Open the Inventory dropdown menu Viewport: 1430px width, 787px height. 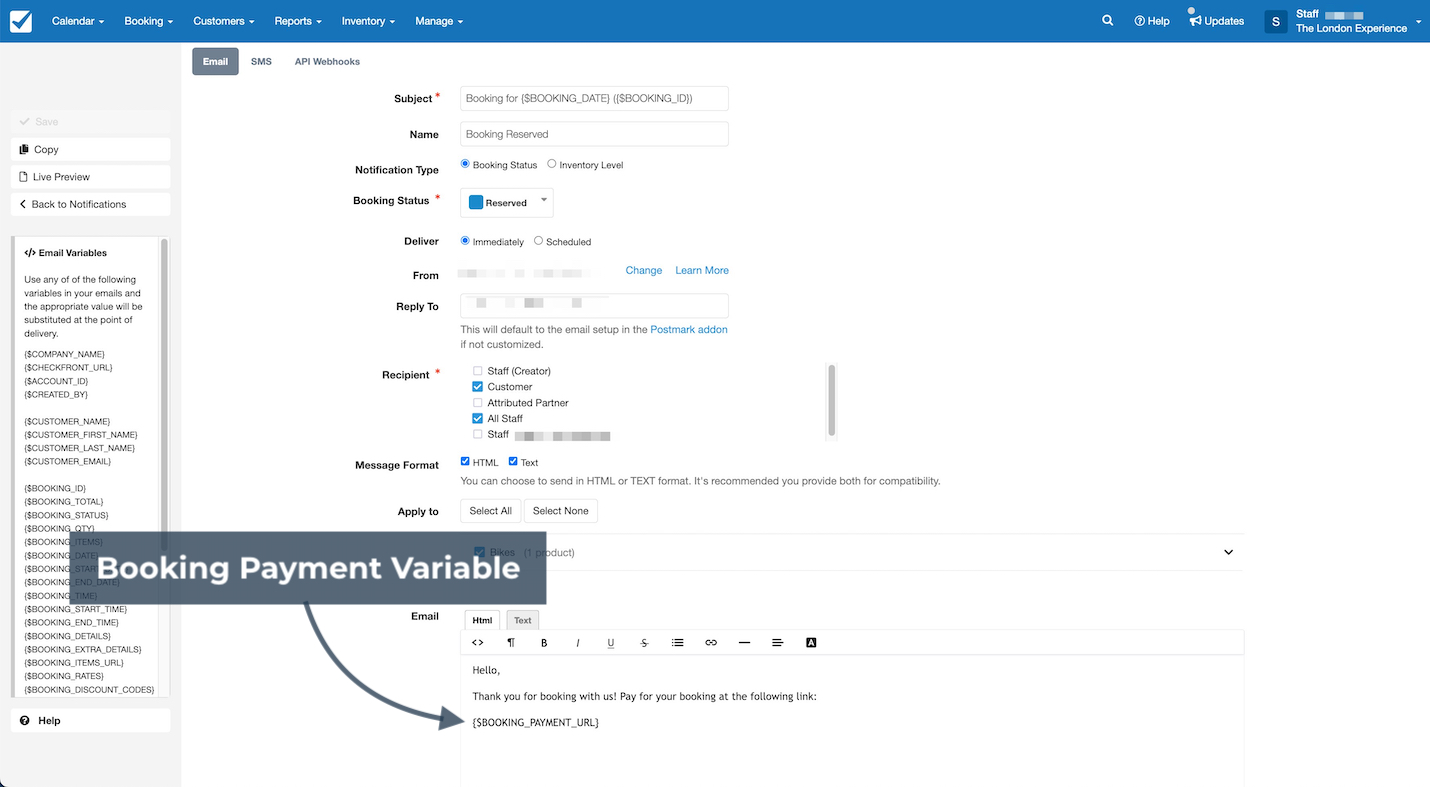(368, 21)
